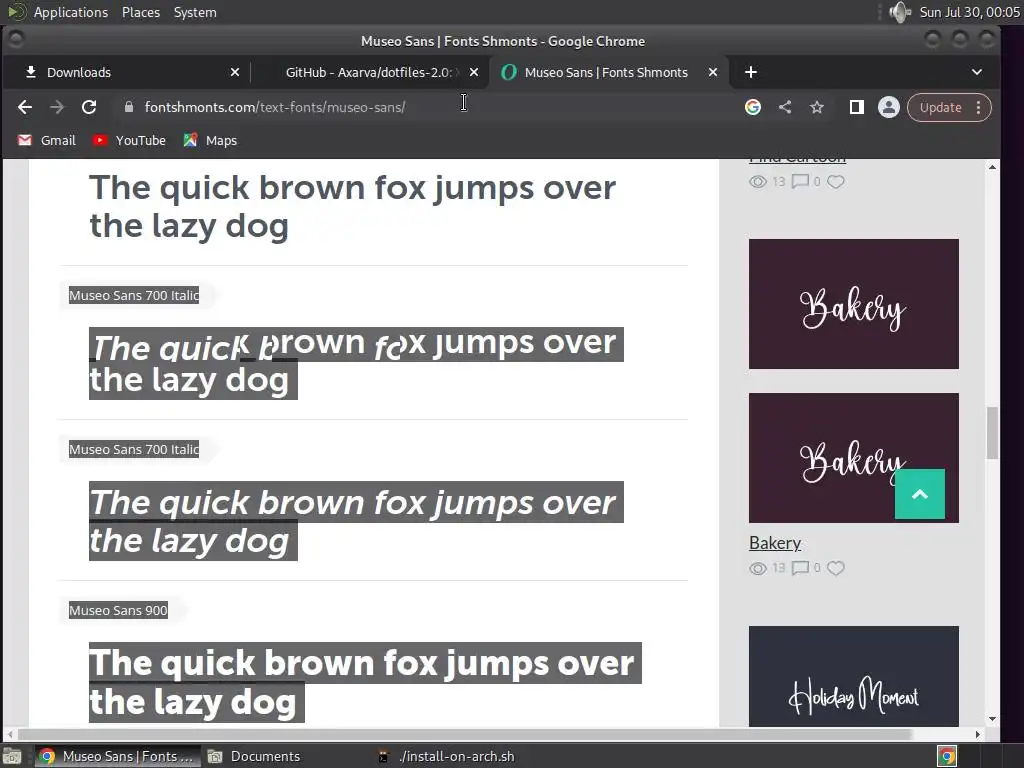
Task: Expand the tab search dropdown arrow
Action: (x=977, y=72)
